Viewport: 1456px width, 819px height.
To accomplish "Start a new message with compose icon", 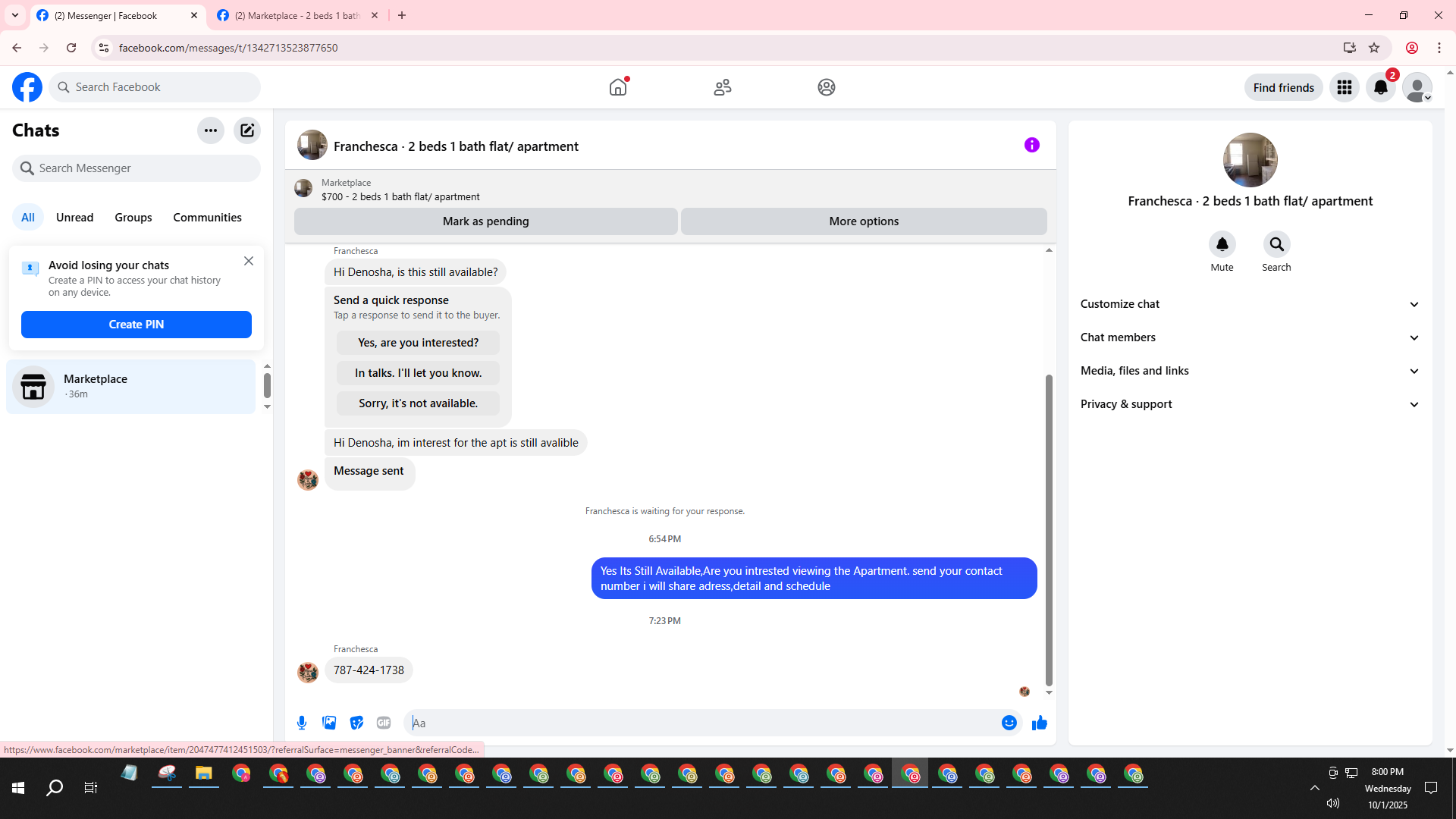I will 247,130.
